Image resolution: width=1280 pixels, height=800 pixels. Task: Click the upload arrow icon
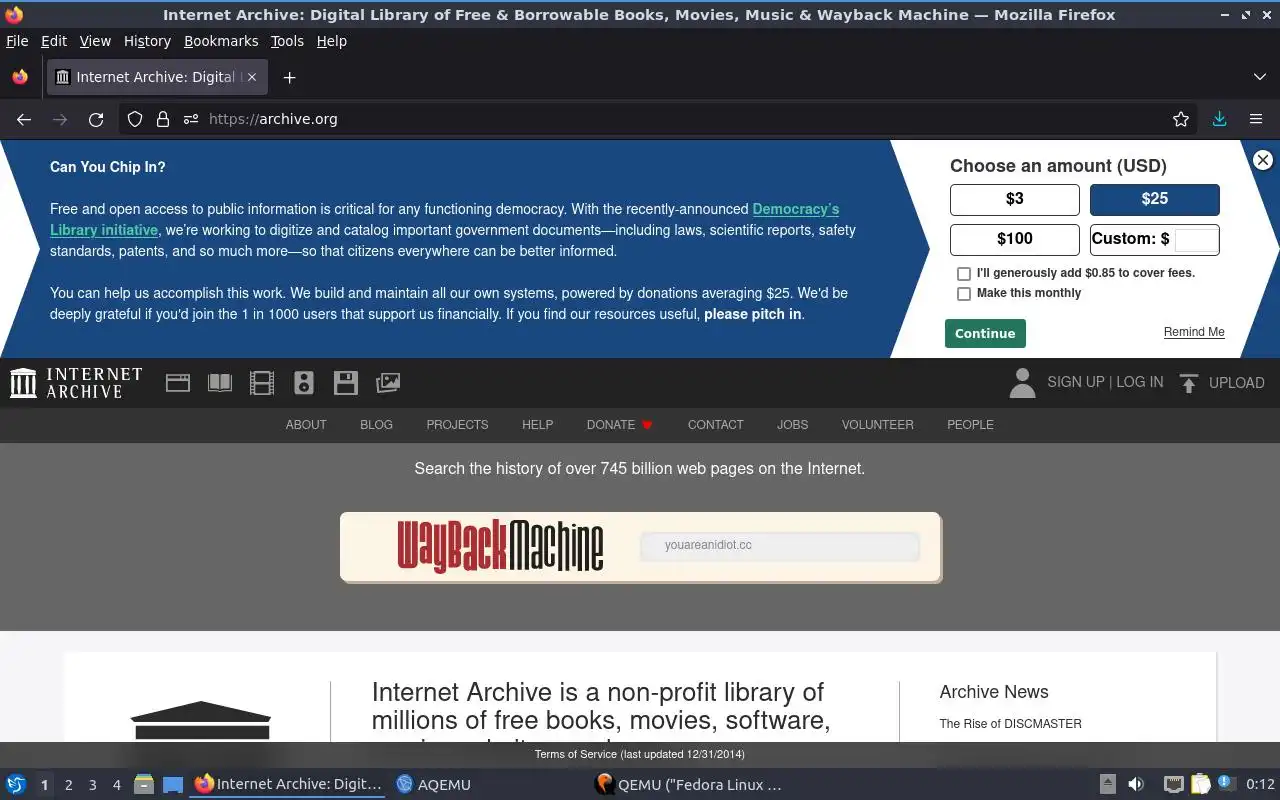pyautogui.click(x=1188, y=383)
